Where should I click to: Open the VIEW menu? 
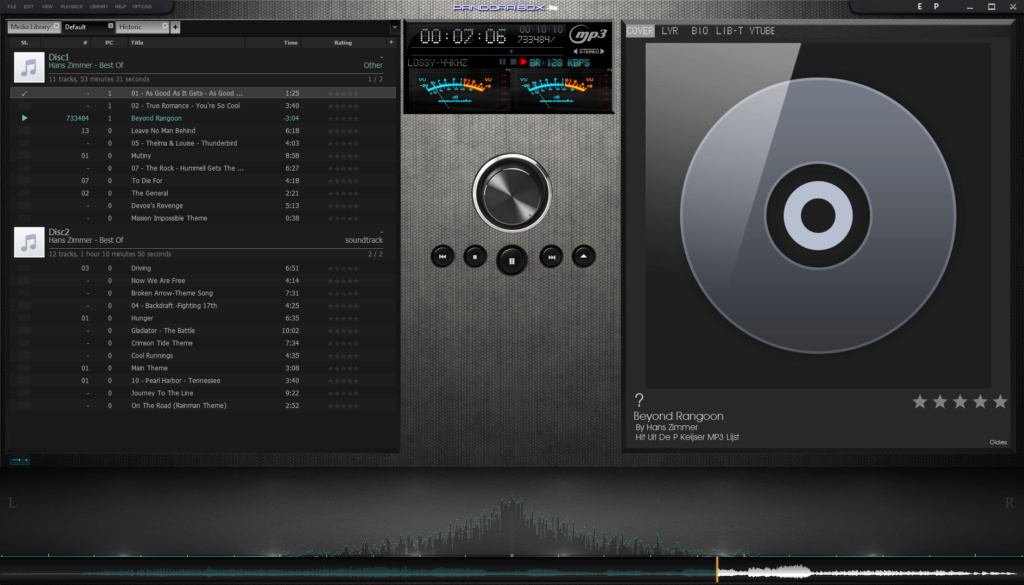pos(47,7)
